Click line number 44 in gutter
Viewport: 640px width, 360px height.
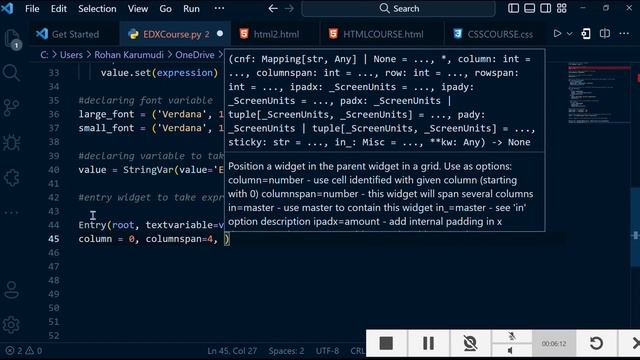tap(54, 225)
